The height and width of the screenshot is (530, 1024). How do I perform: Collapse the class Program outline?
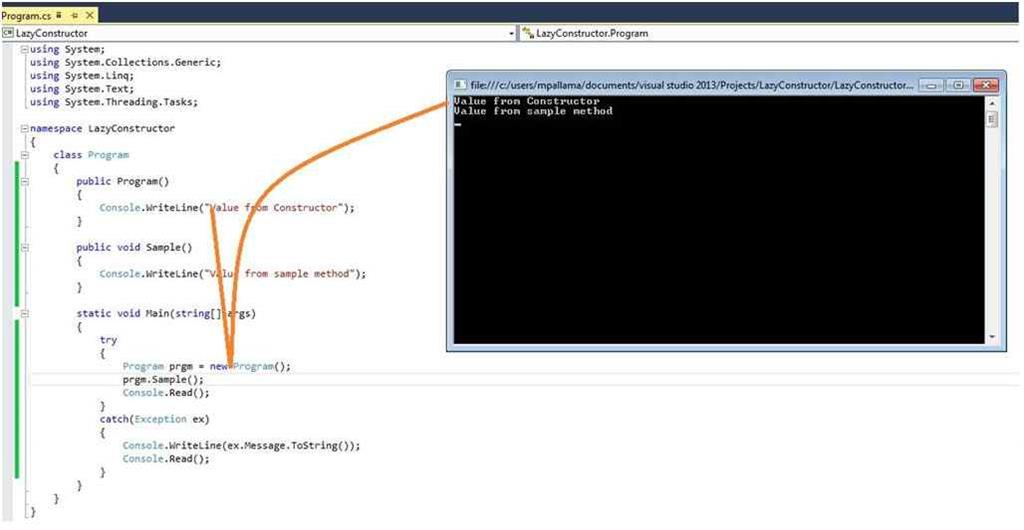point(25,155)
